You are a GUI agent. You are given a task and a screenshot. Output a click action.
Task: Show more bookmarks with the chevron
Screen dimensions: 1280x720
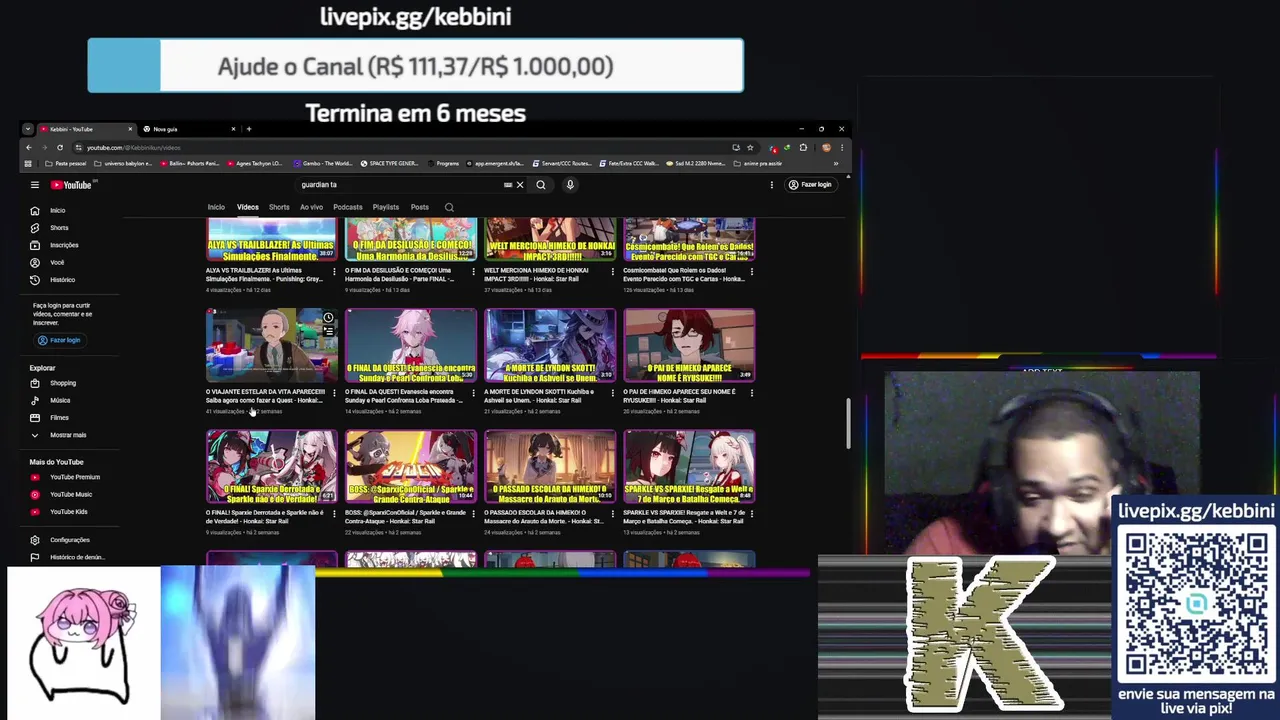[836, 164]
